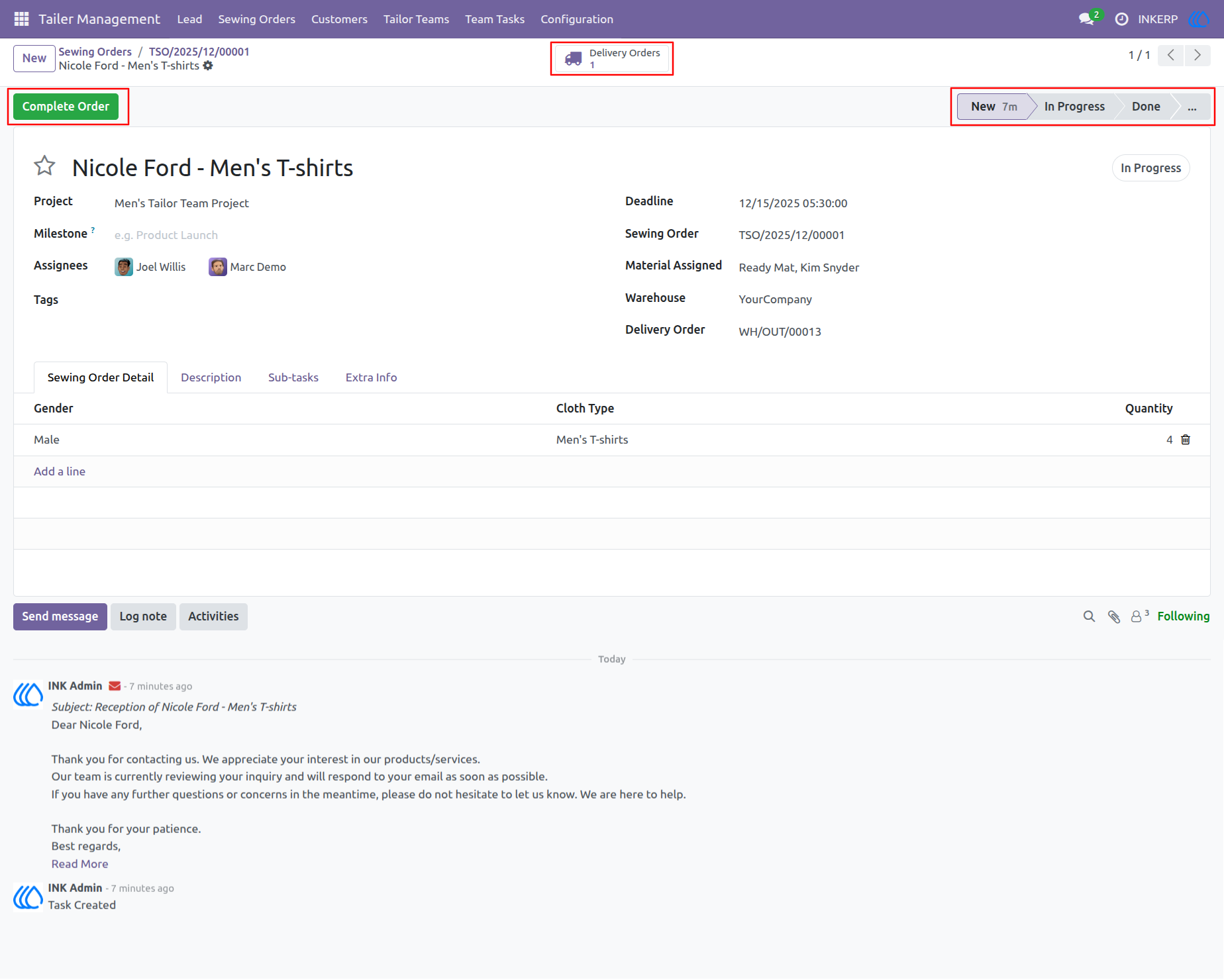Toggle the star priority on task
The image size is (1224, 980).
click(x=44, y=166)
